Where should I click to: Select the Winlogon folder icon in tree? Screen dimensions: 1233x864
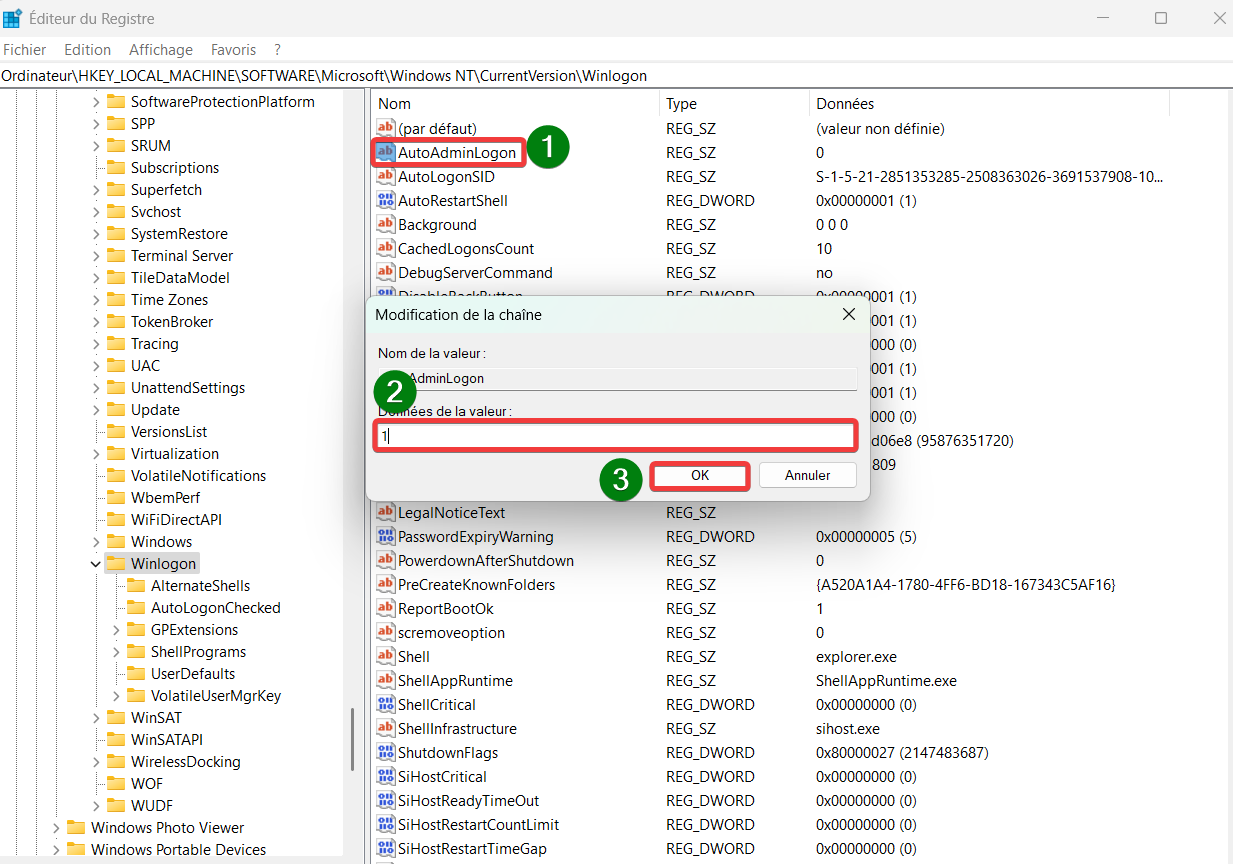tap(116, 564)
